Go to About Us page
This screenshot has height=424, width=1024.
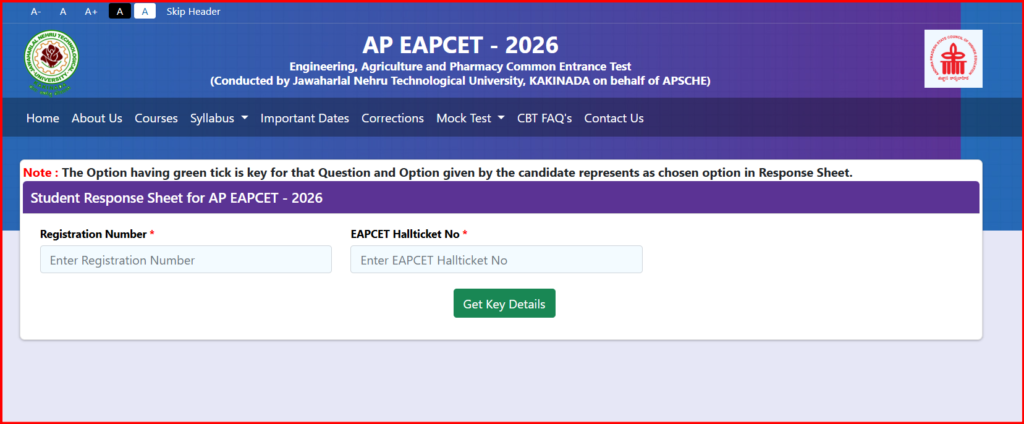click(97, 118)
